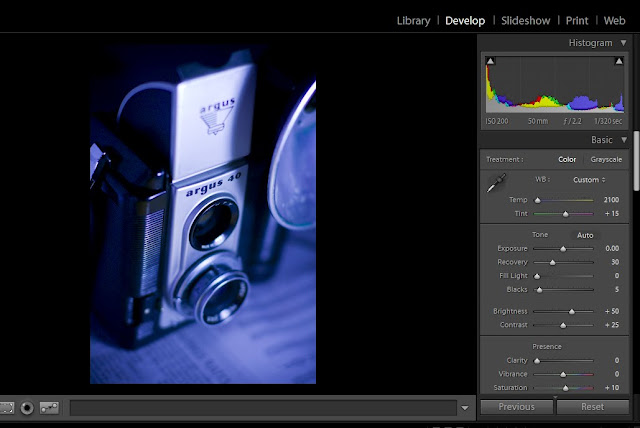Collapse the Histogram panel
Image resolution: width=640 pixels, height=428 pixels.
pos(623,43)
